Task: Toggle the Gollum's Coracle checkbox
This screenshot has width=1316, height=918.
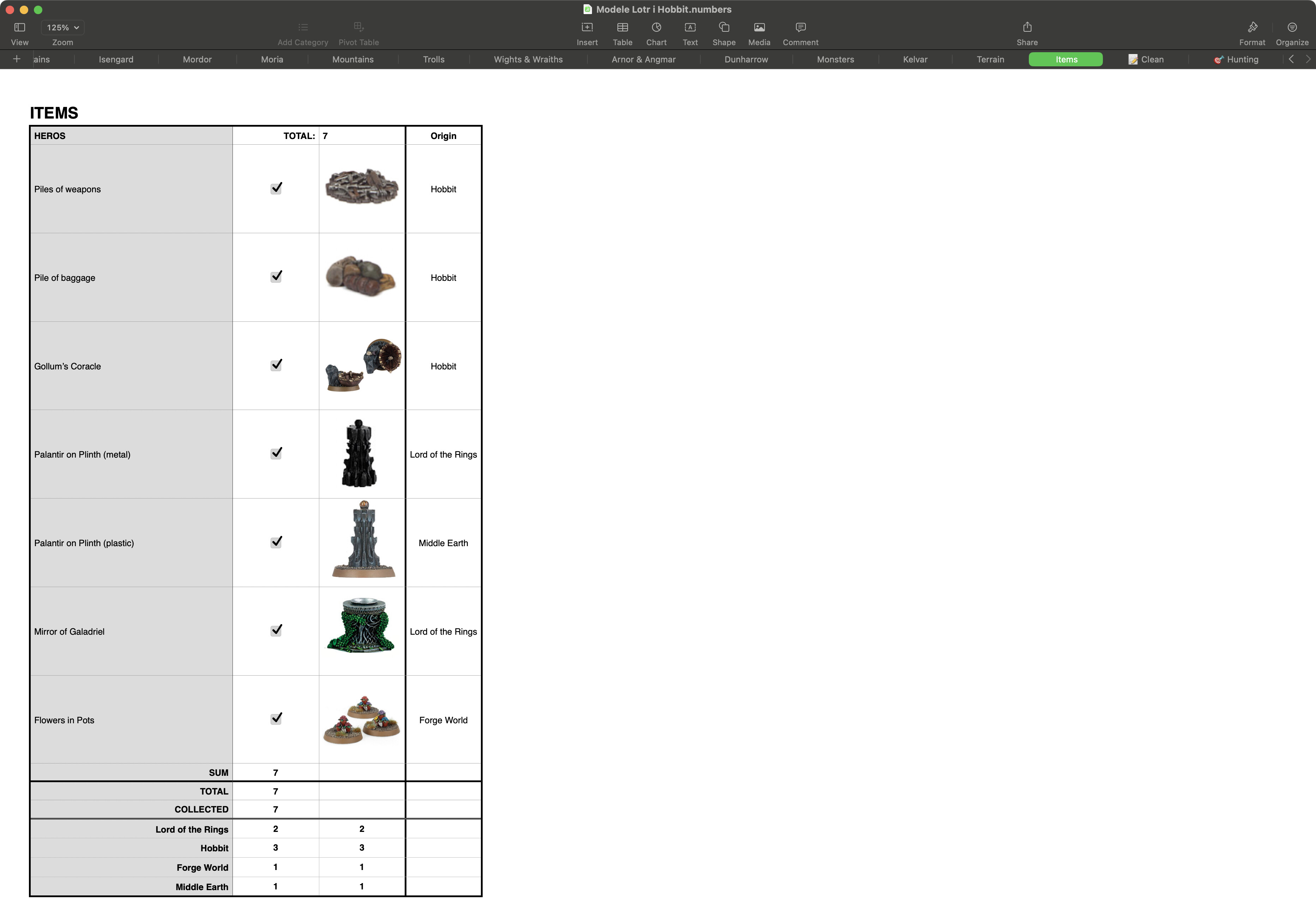Action: pyautogui.click(x=276, y=366)
